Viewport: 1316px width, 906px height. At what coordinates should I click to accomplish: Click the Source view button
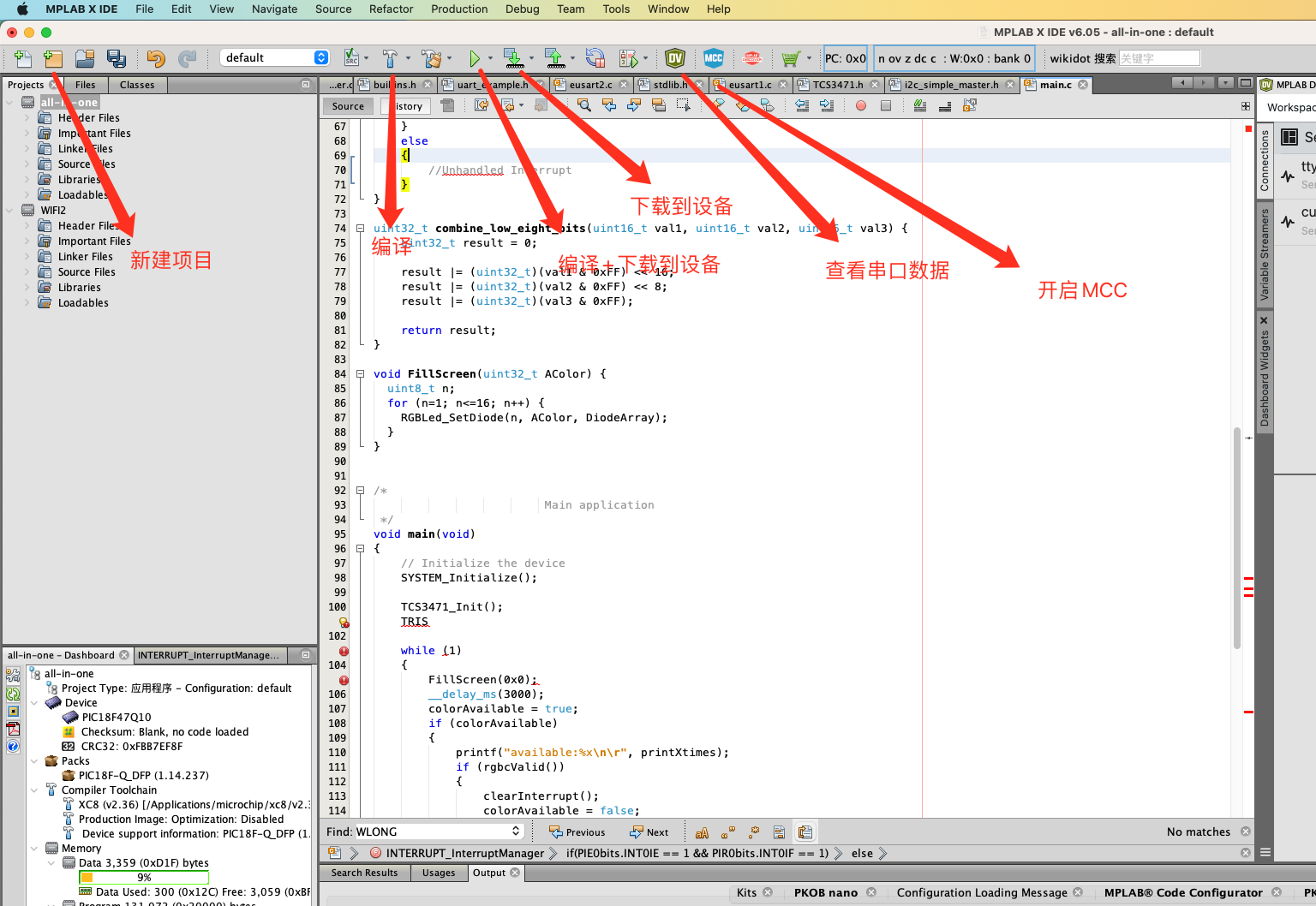[x=348, y=106]
